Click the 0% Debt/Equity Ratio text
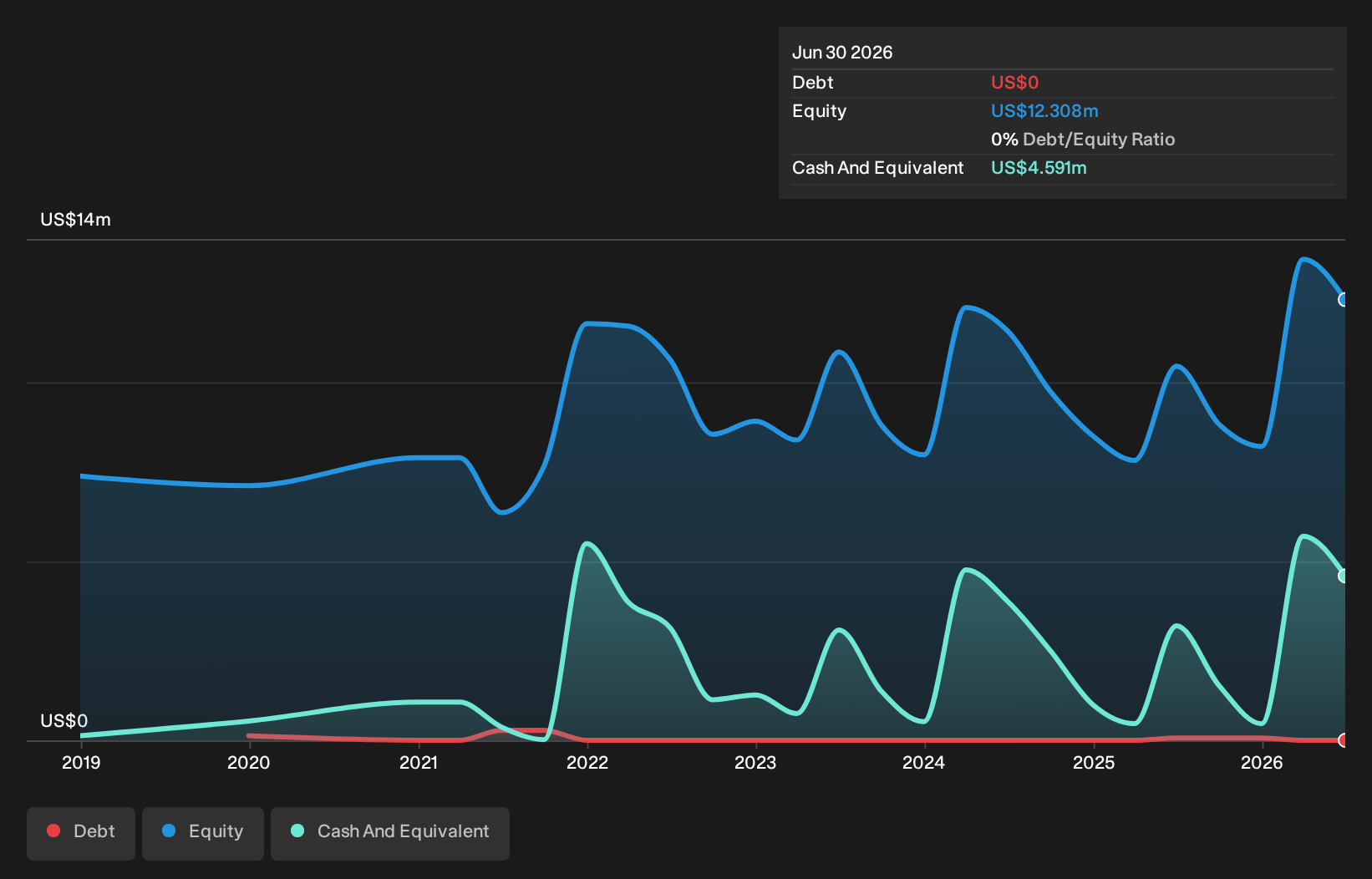The height and width of the screenshot is (879, 1372). pos(1083,140)
